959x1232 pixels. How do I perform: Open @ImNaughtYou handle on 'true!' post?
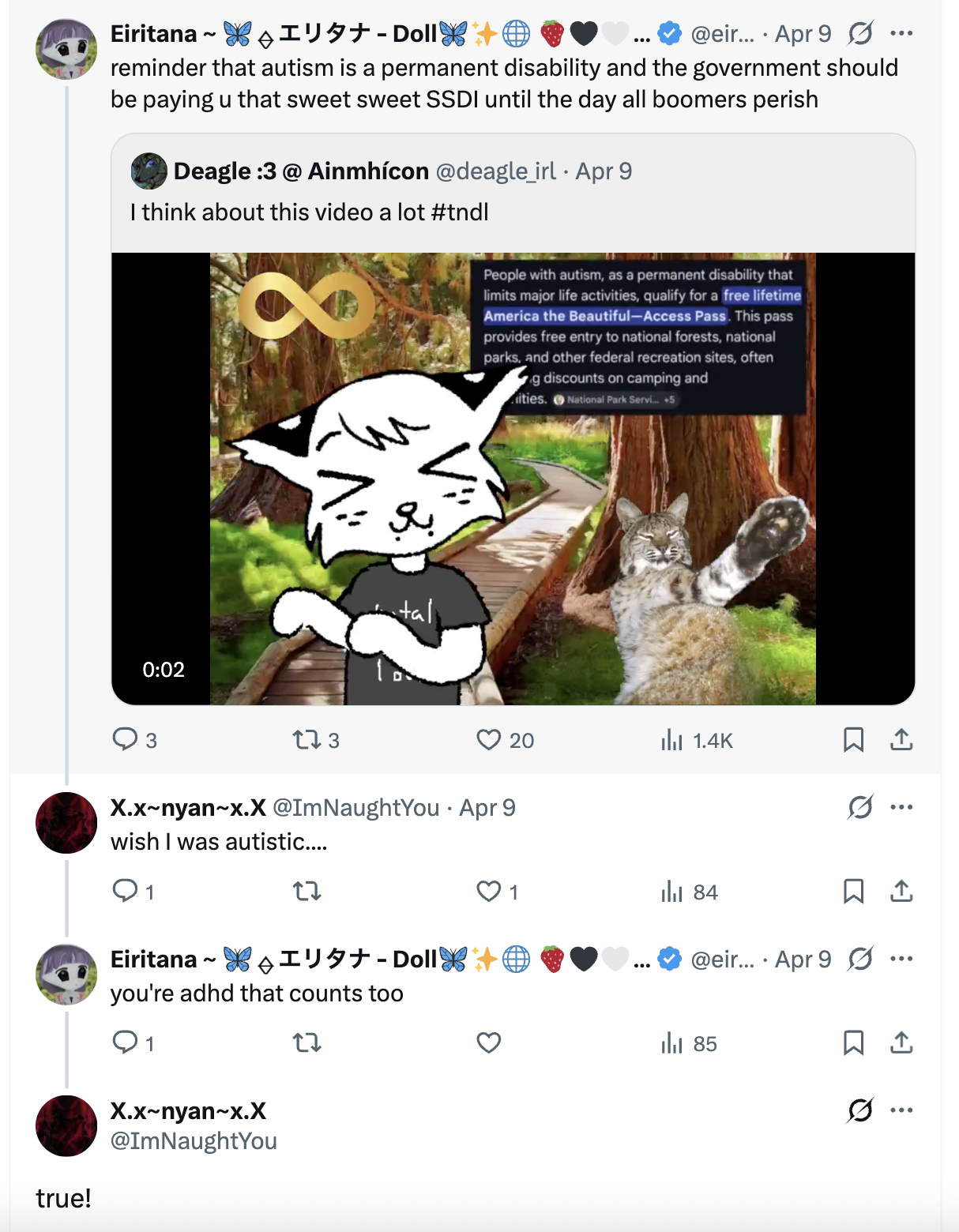pos(194,1141)
